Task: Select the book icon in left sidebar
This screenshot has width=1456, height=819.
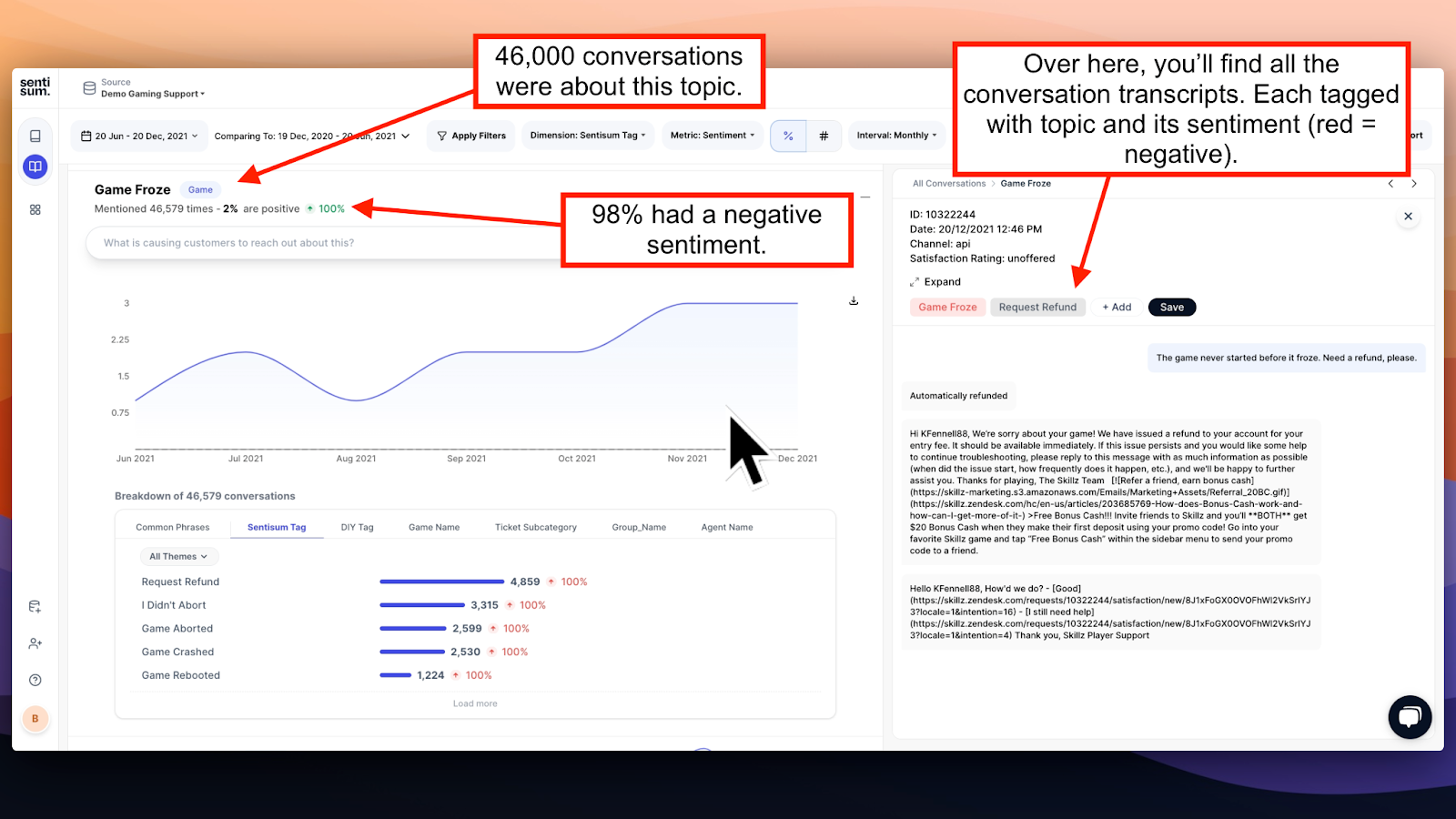Action: point(35,167)
